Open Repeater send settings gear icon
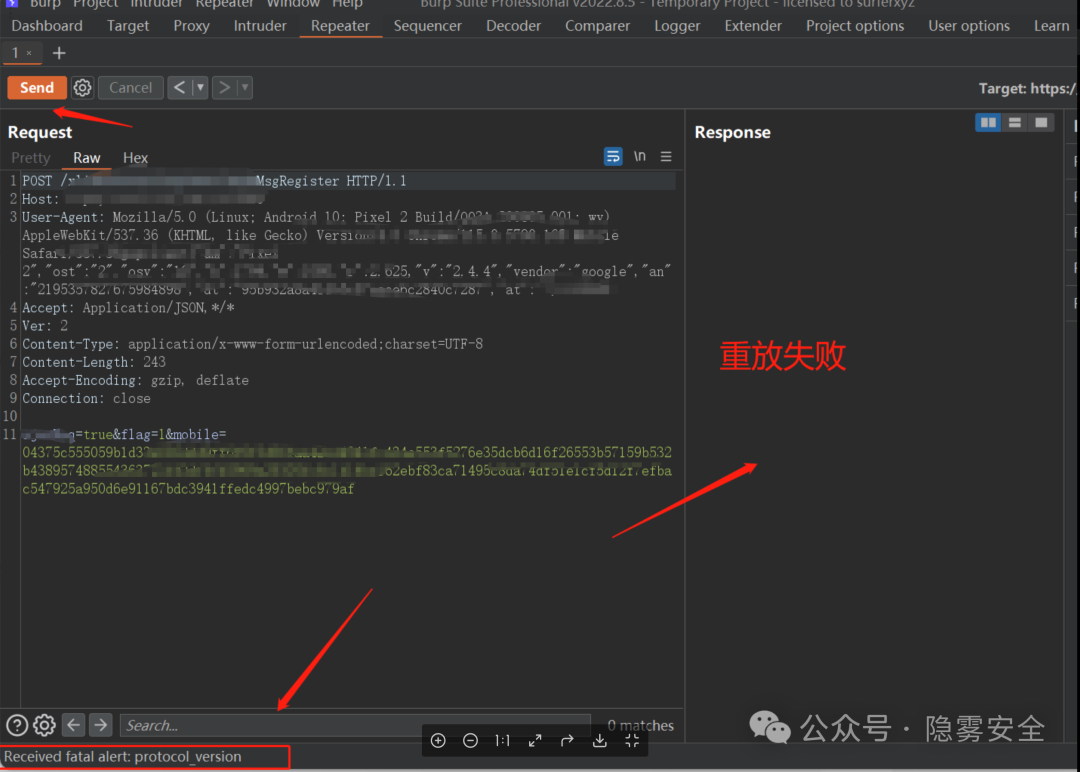 (83, 87)
